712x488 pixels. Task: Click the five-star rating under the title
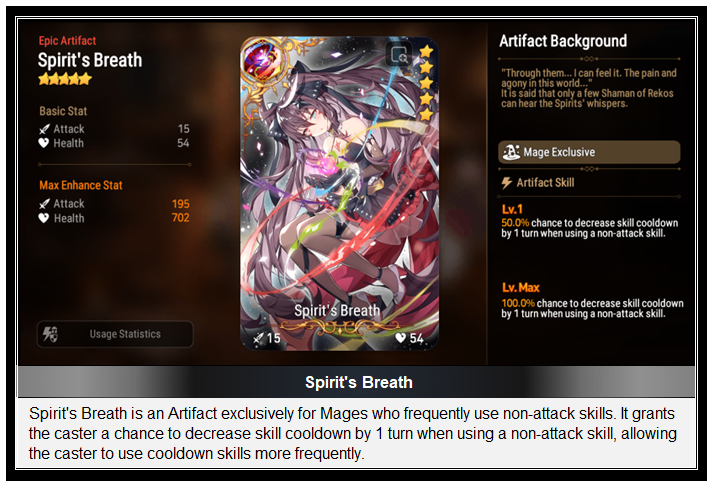(65, 79)
